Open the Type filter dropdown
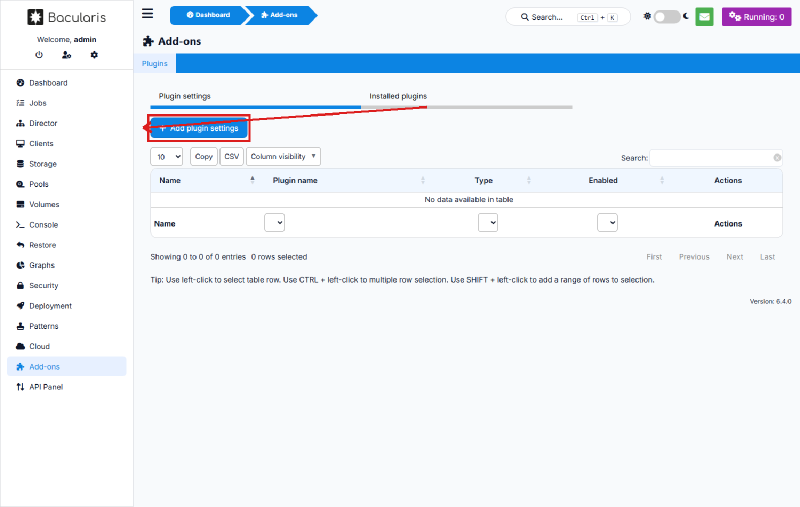Image resolution: width=800 pixels, height=507 pixels. [x=488, y=223]
